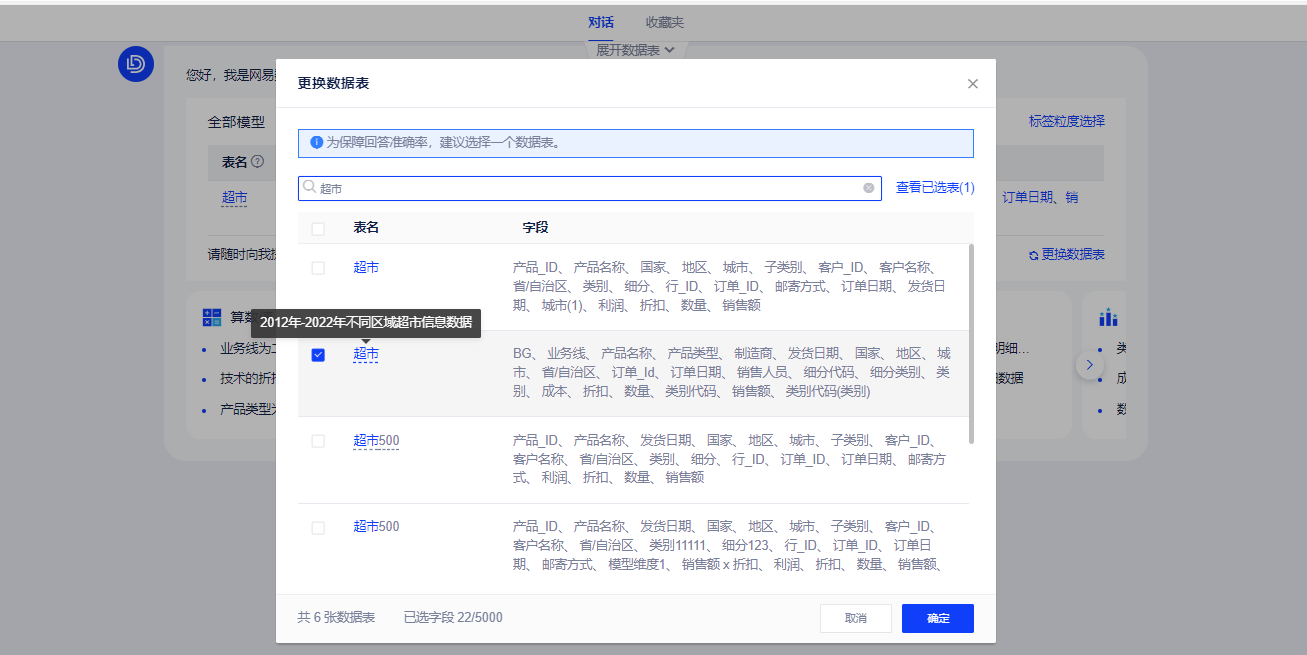This screenshot has width=1307, height=655.
Task: Click the 确定 button
Action: tap(937, 618)
